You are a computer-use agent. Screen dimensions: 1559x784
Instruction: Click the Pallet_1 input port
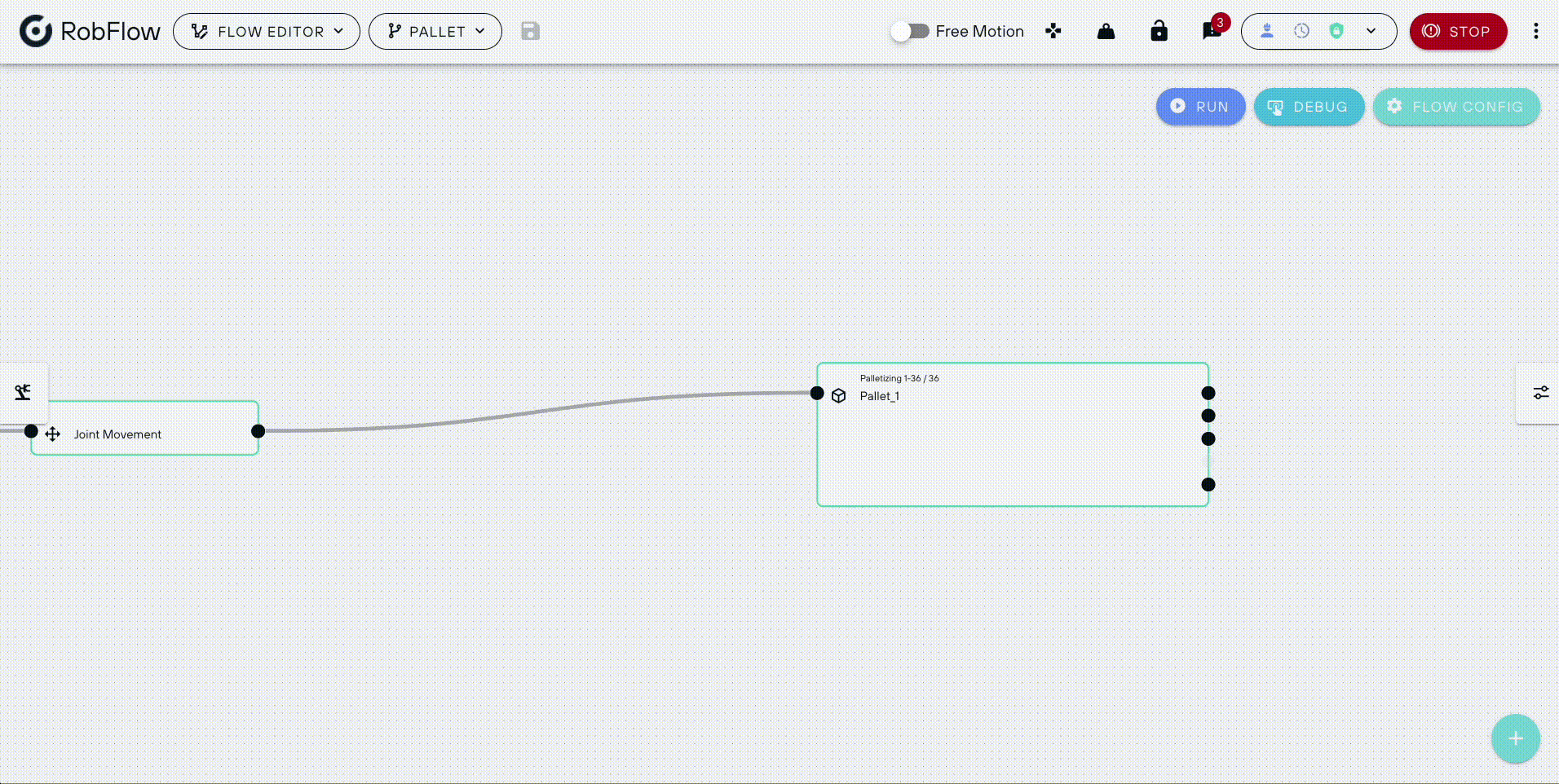[817, 393]
